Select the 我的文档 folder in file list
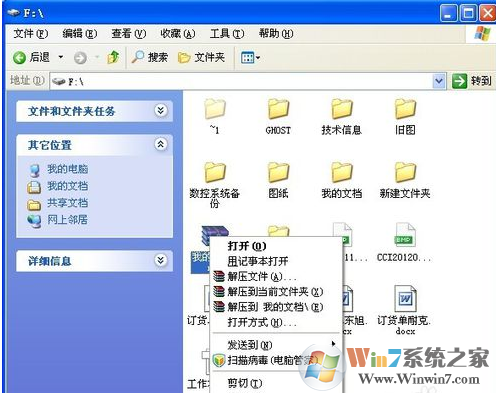 pyautogui.click(x=342, y=172)
